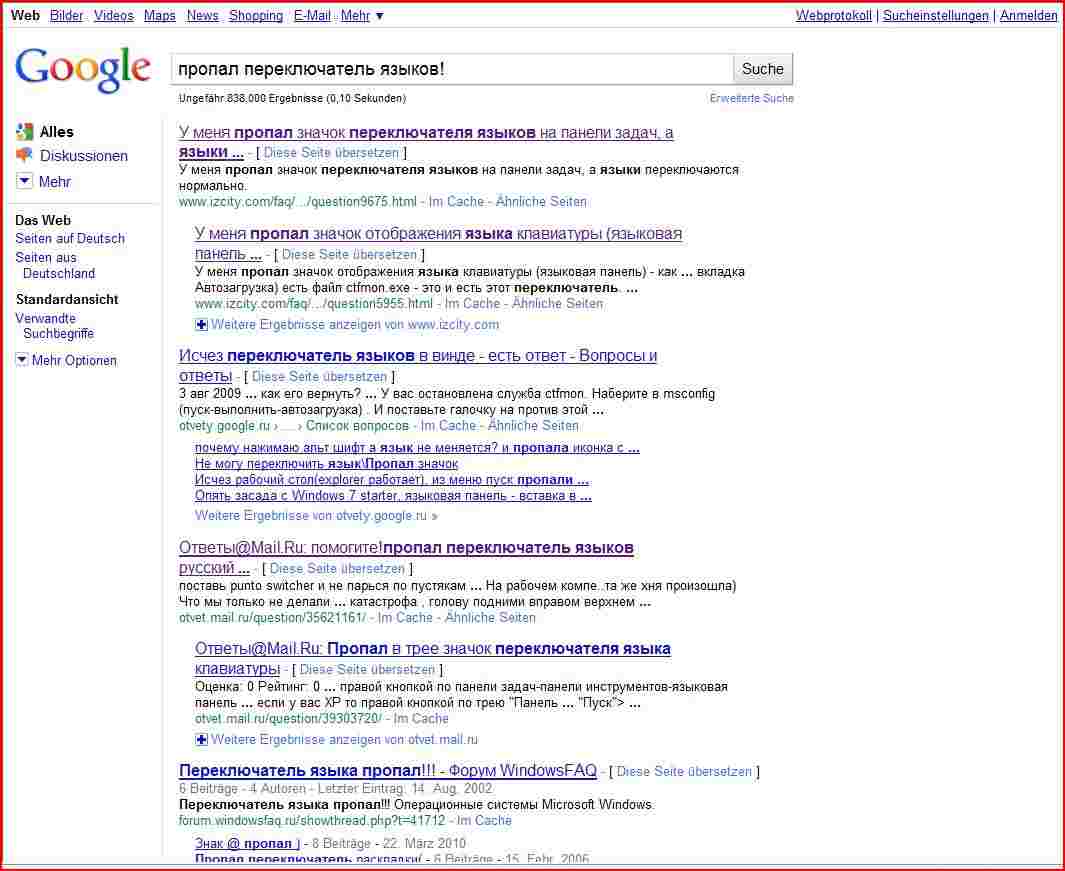Translate the Исчез переключатель языков result page
This screenshot has height=871, width=1065.
tap(319, 376)
